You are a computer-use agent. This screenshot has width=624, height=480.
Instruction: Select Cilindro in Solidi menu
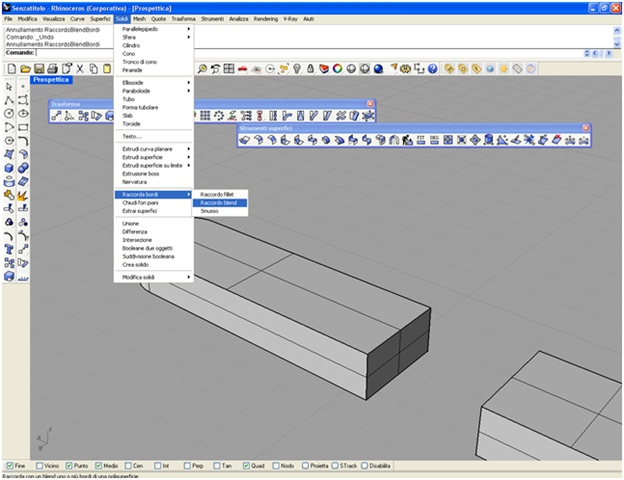[x=154, y=46]
